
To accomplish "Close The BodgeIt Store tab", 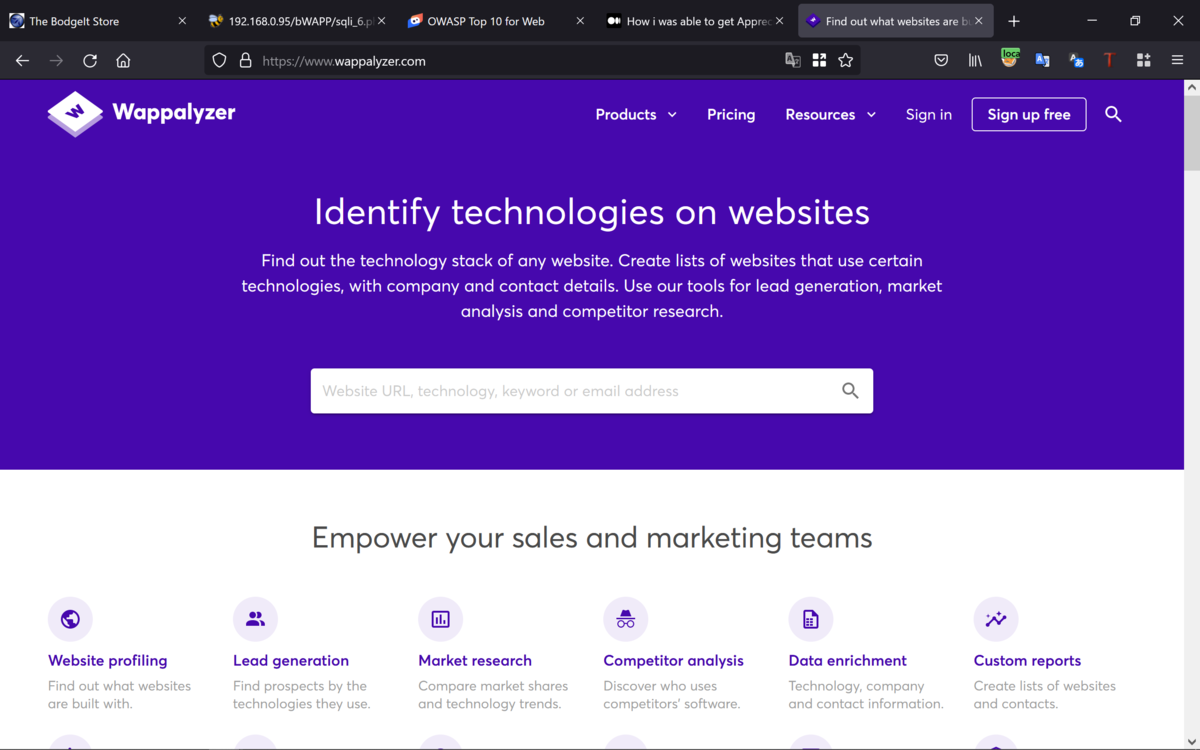I will [182, 21].
